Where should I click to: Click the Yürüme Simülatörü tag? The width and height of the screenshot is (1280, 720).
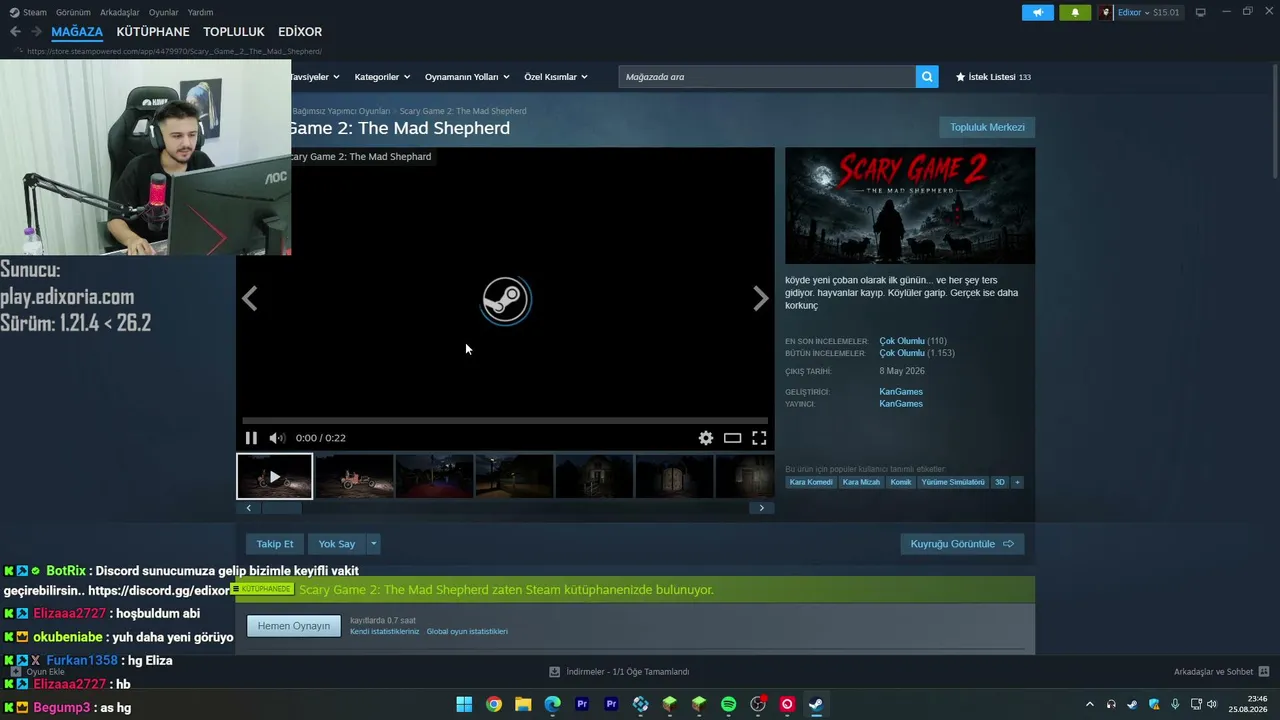[x=953, y=482]
